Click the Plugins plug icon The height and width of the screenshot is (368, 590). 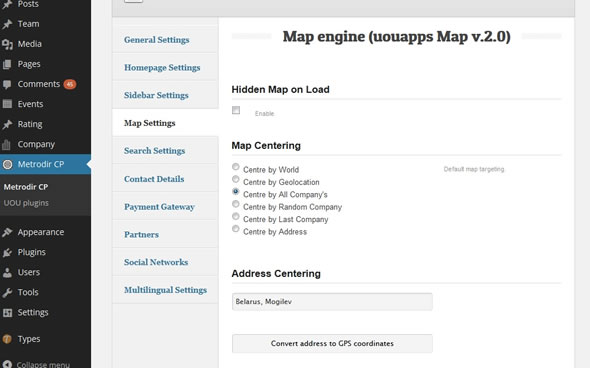click(x=7, y=252)
